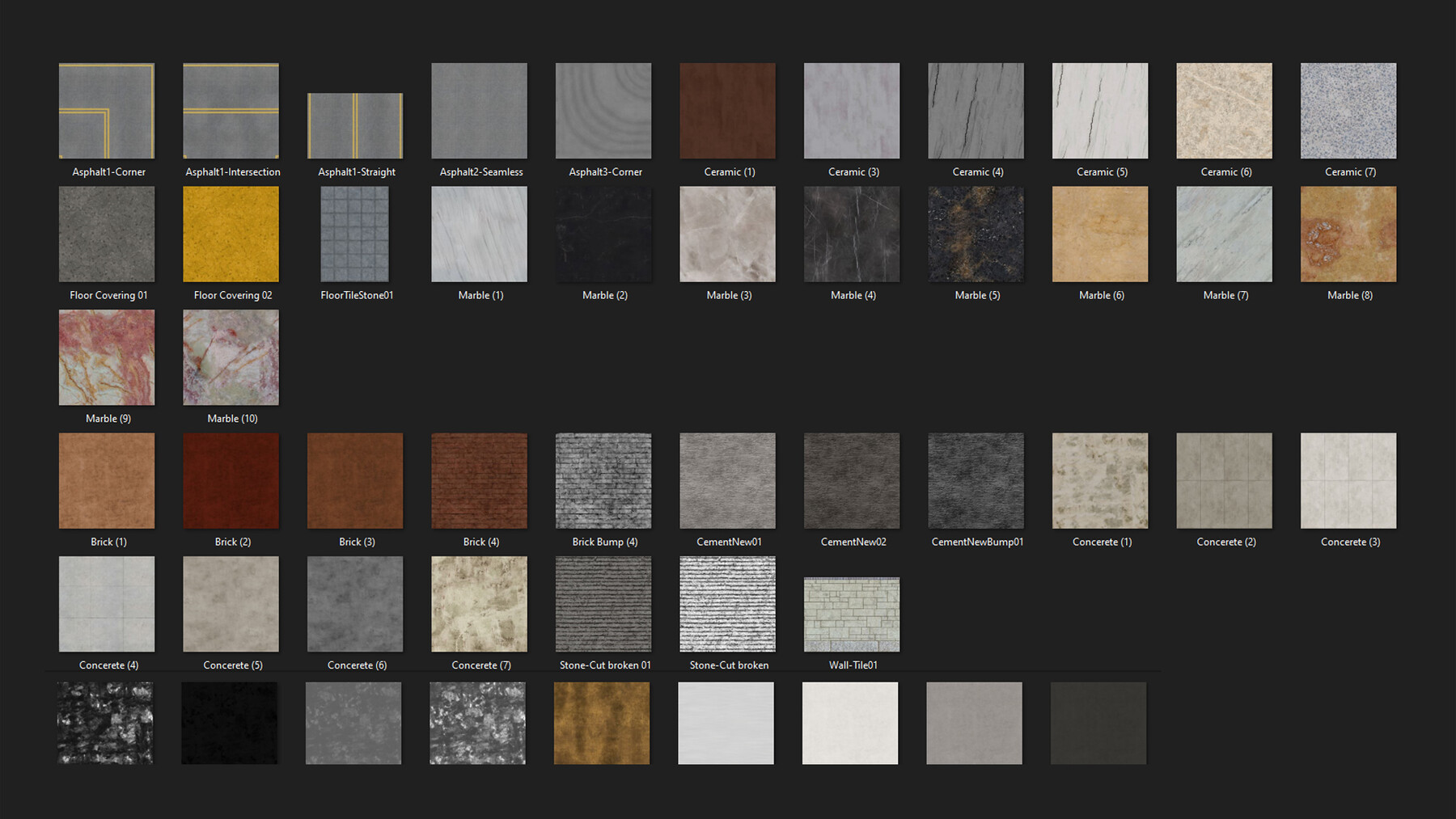Viewport: 1456px width, 819px height.
Task: Click the 'CementNewBump01' file name label
Action: 977,542
